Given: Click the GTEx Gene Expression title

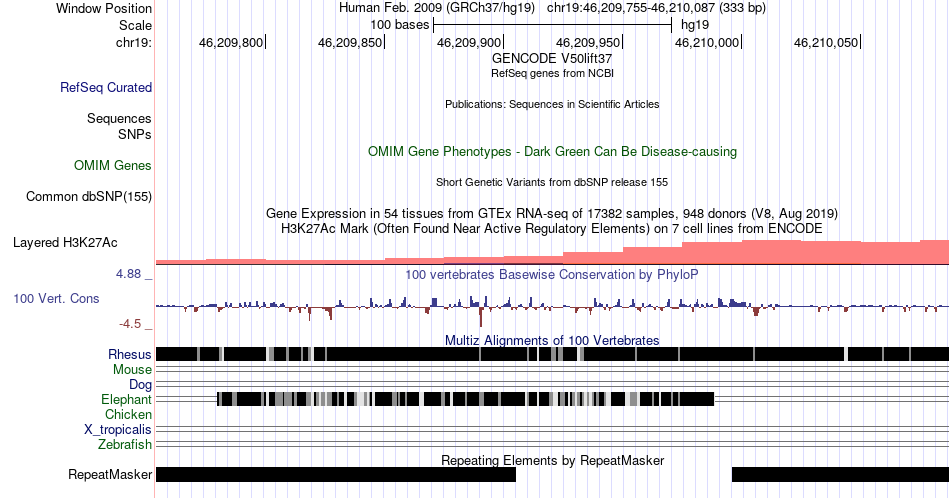Looking at the screenshot, I should pos(552,213).
